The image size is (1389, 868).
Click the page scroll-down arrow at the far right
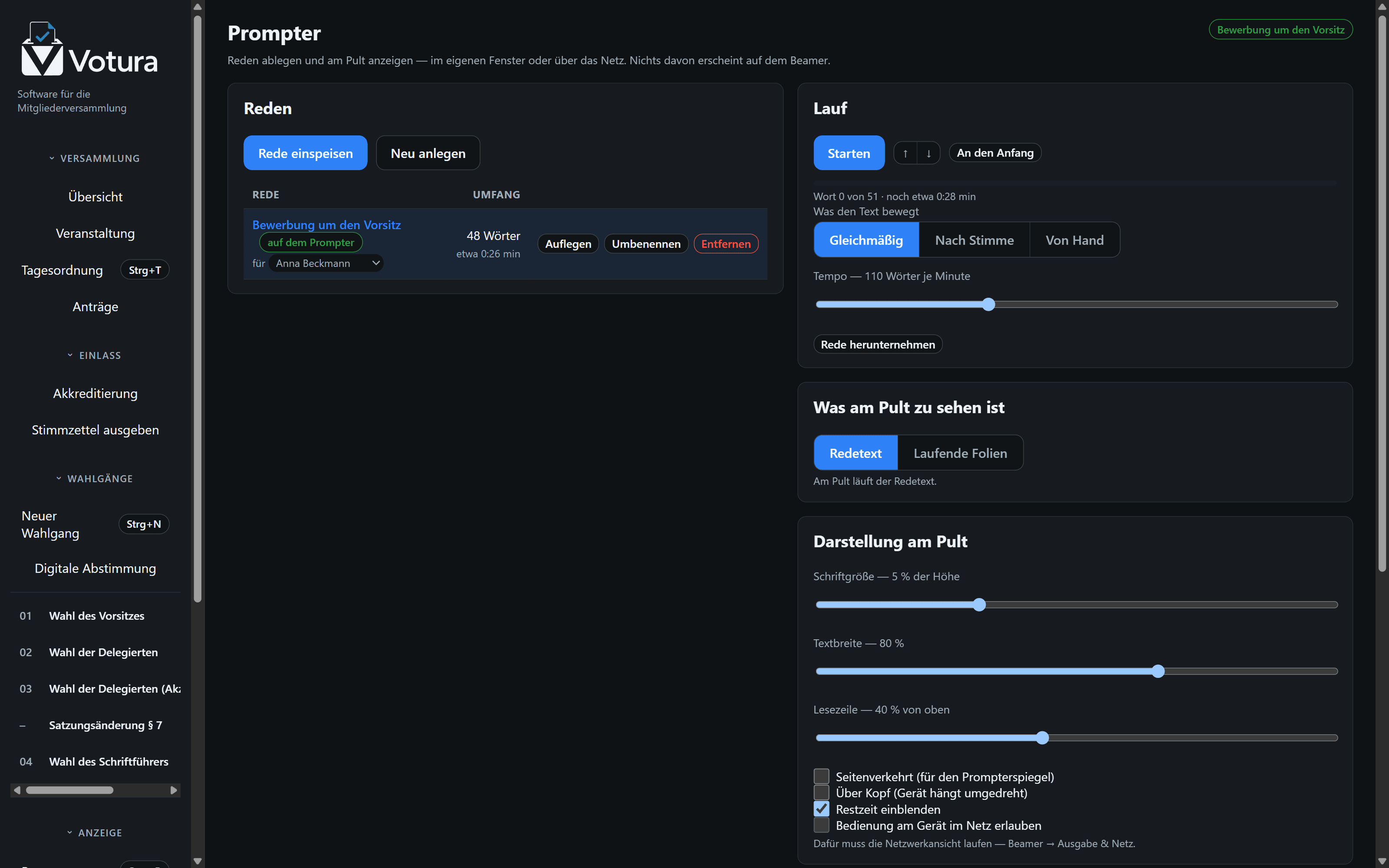[x=1382, y=861]
